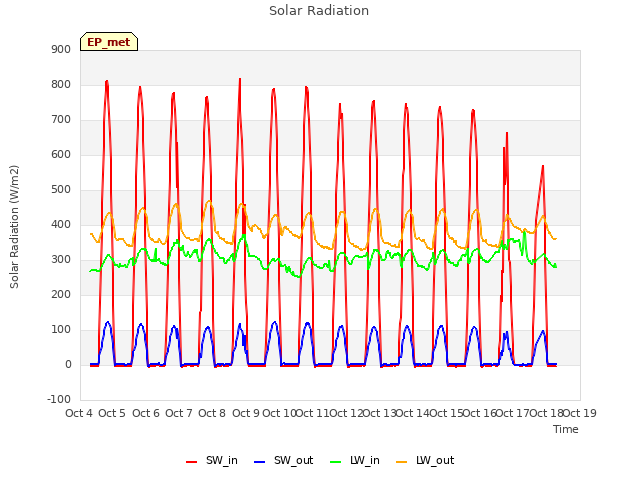Click the EP_met annotation box
Screen dimensions: 640x480
pos(109,42)
